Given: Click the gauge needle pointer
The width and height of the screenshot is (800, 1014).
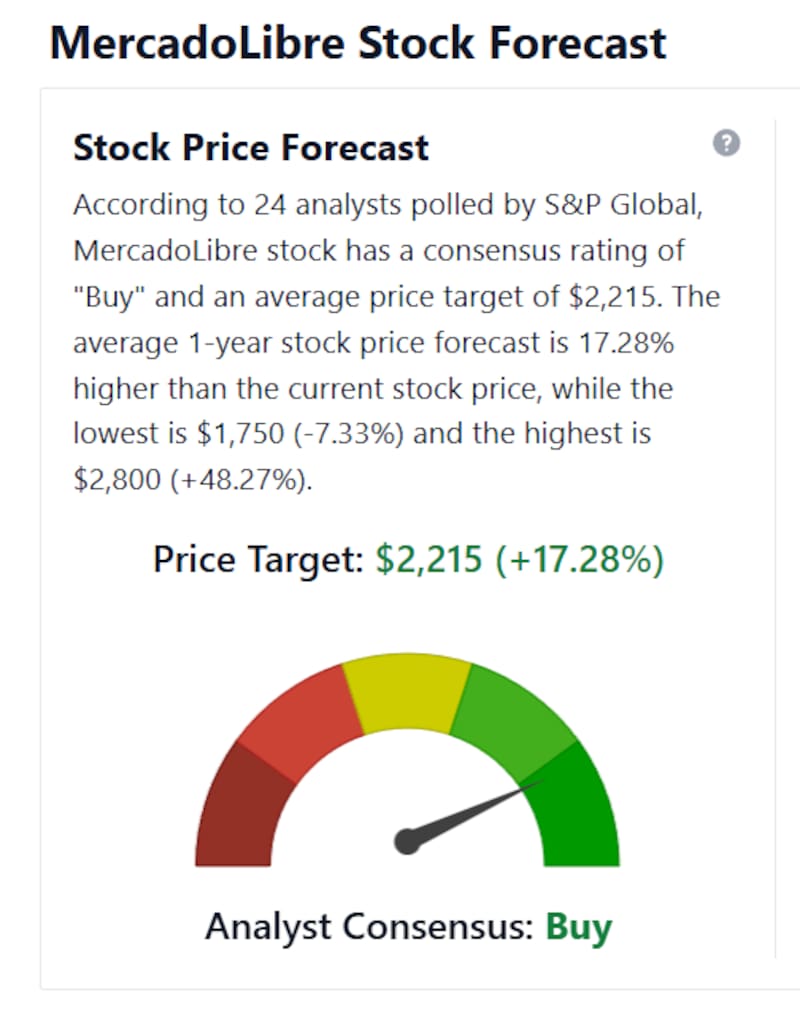Looking at the screenshot, I should tap(475, 812).
